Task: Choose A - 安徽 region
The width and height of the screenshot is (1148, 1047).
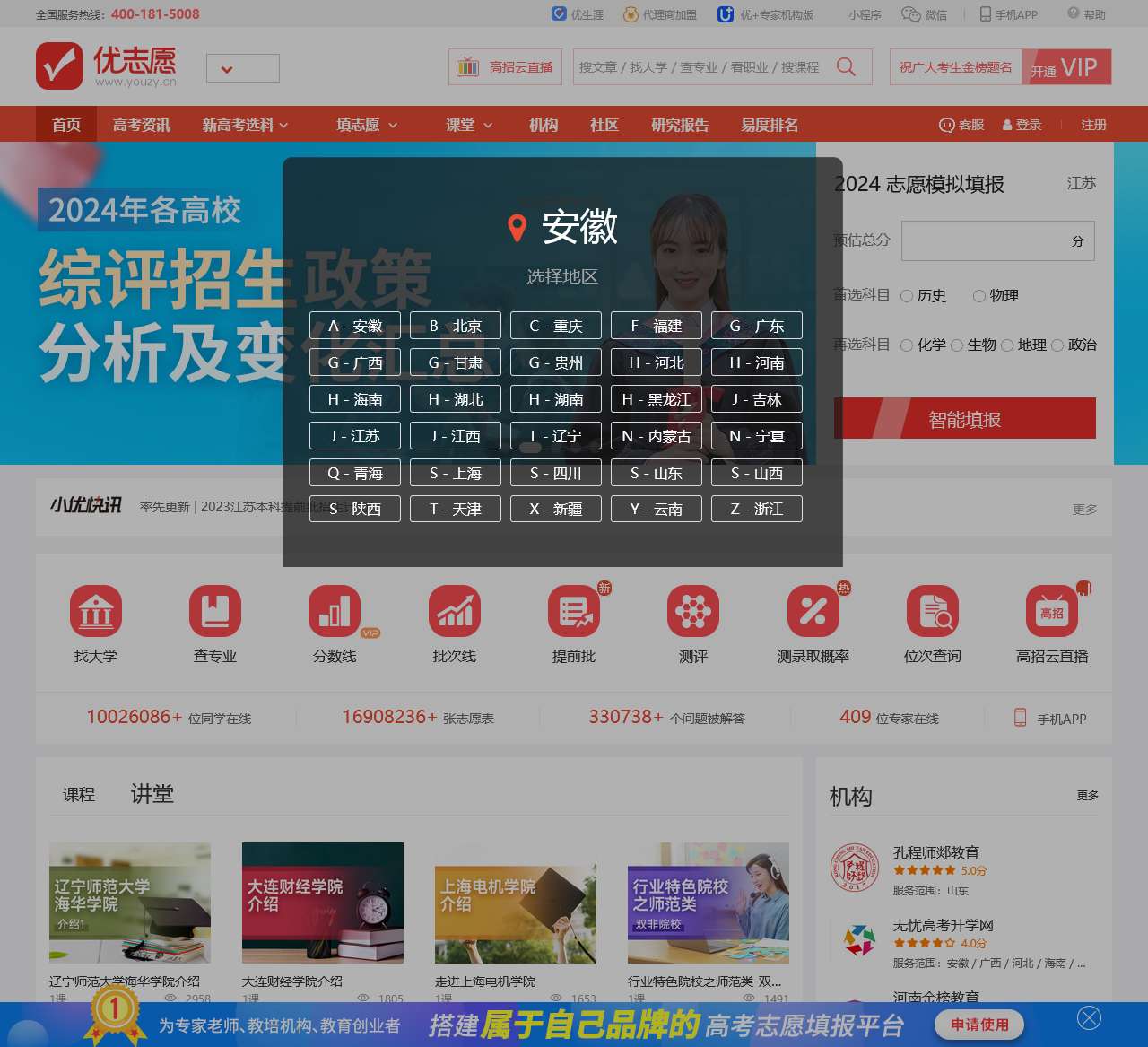Action: tap(355, 326)
